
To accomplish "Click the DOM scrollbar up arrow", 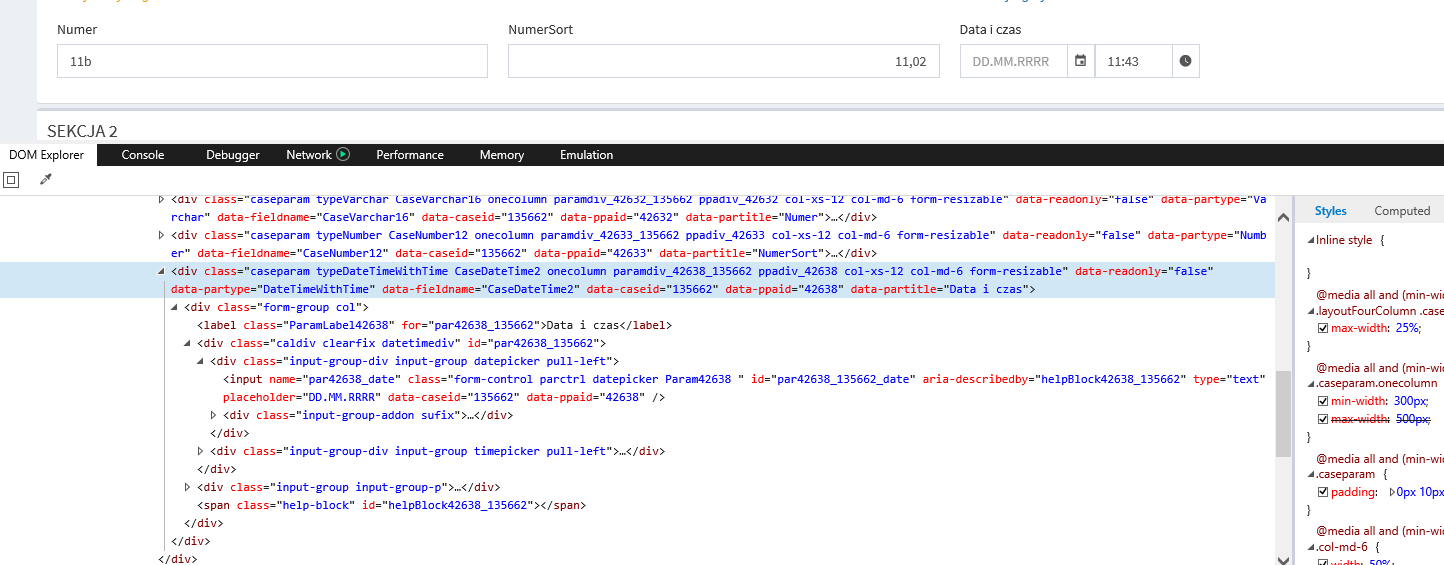I will pyautogui.click(x=1283, y=218).
